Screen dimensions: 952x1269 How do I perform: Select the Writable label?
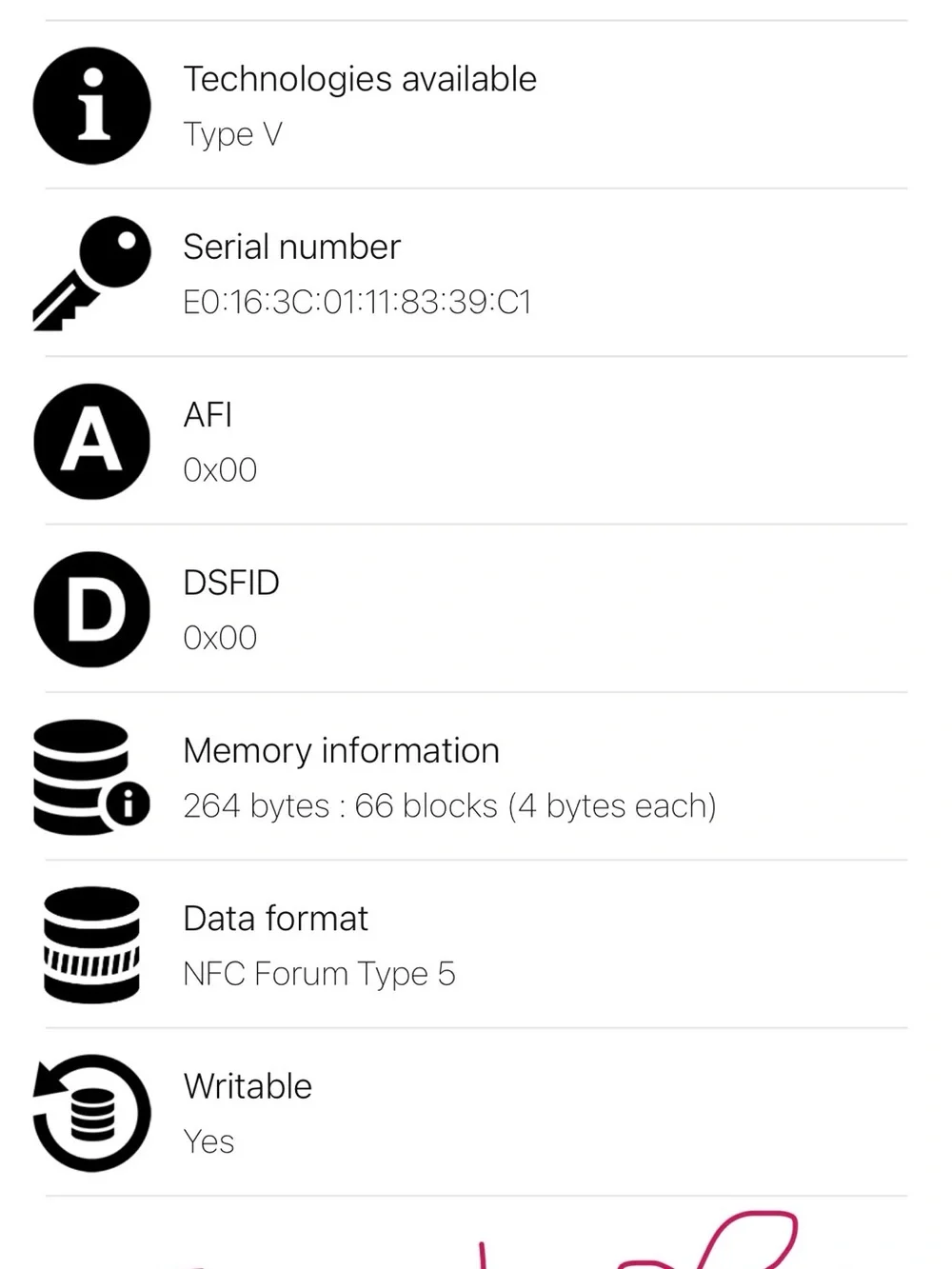(248, 1086)
